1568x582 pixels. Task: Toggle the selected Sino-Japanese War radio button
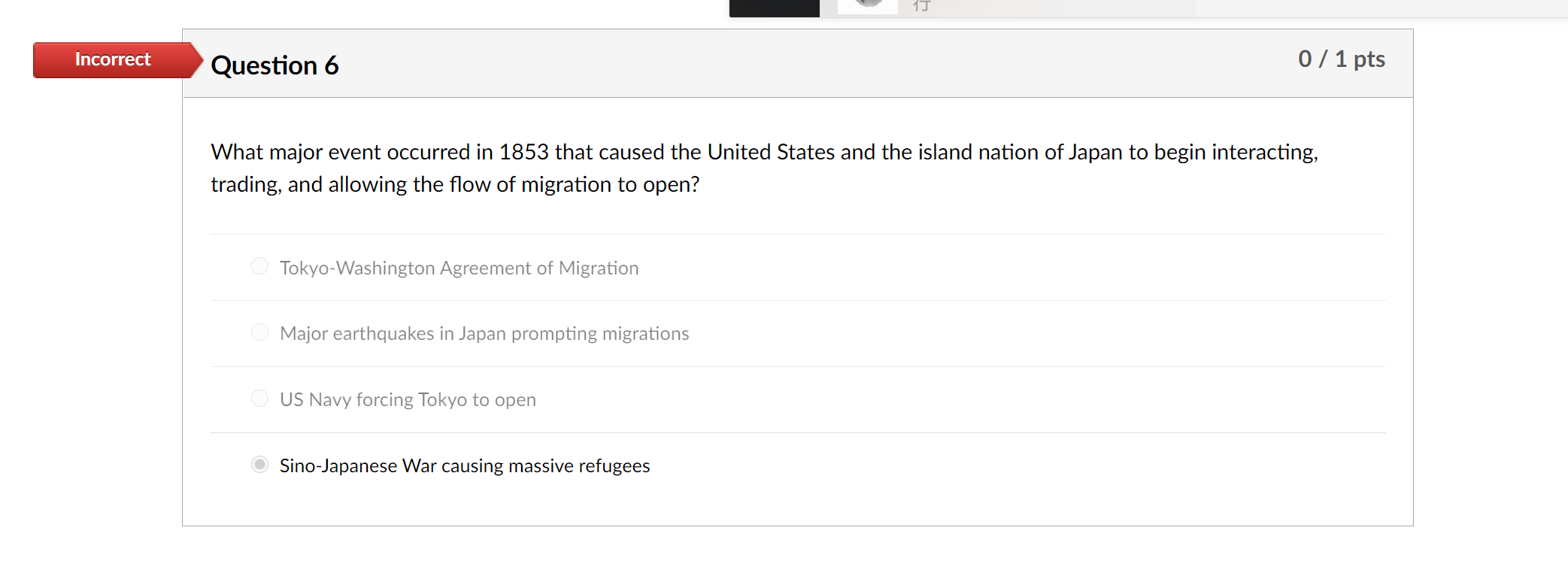click(259, 465)
